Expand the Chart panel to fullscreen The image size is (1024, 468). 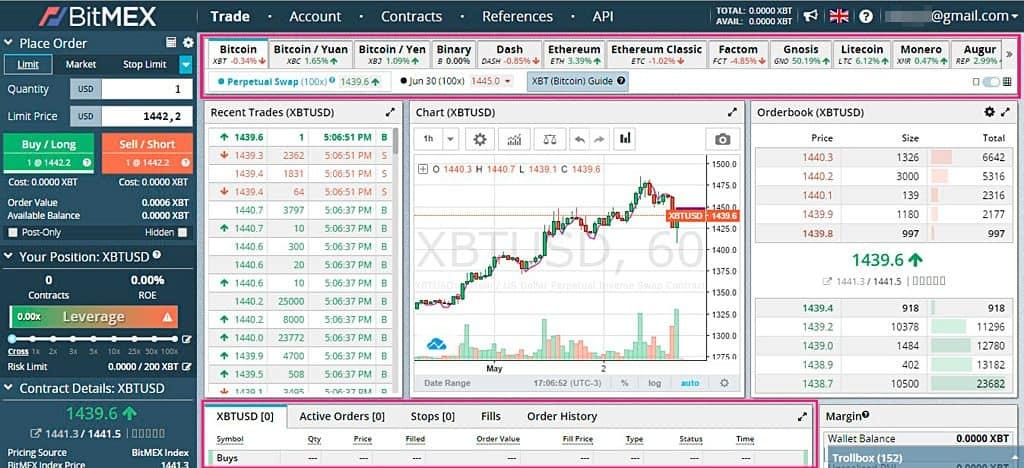click(732, 112)
